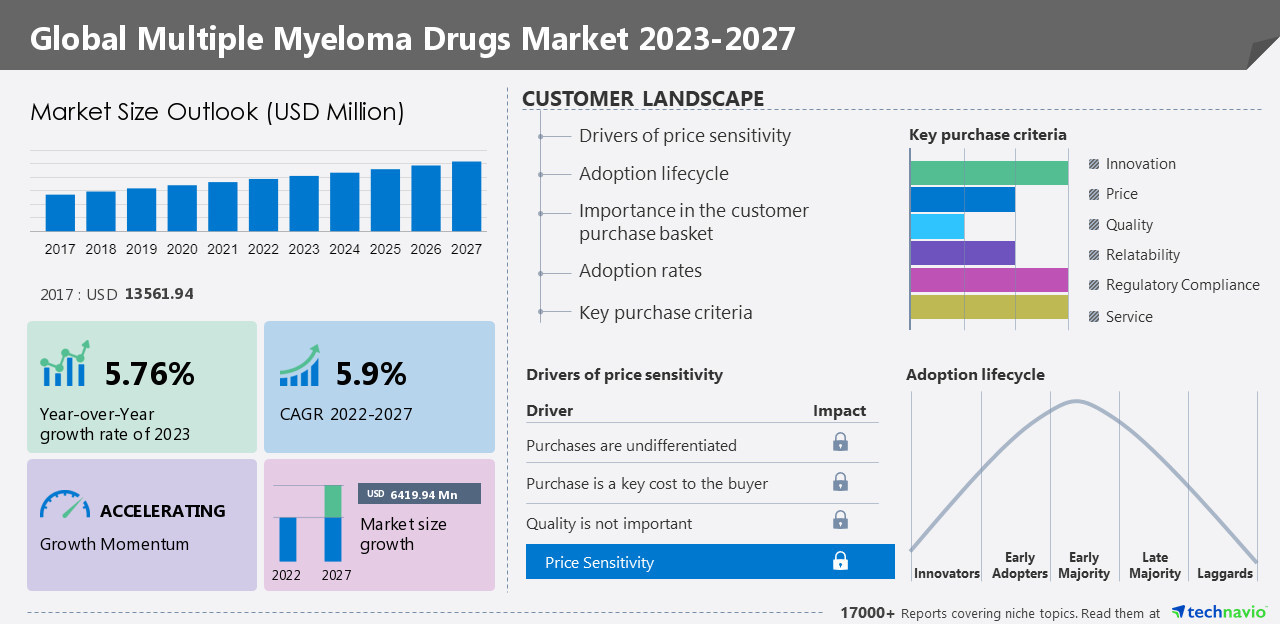Click the tallest 2027 bar in the chart

tap(465, 195)
